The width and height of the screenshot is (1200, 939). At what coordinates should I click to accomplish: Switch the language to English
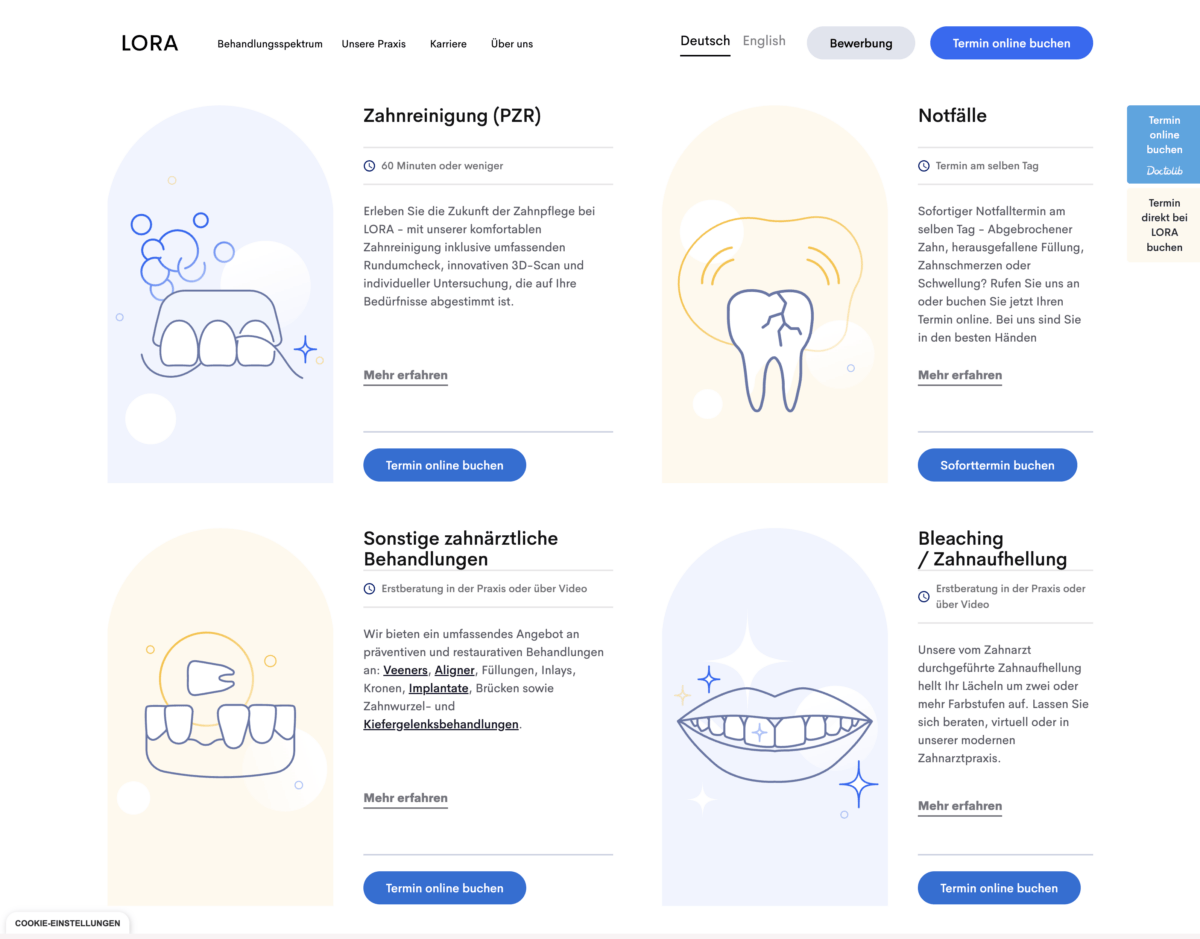764,41
